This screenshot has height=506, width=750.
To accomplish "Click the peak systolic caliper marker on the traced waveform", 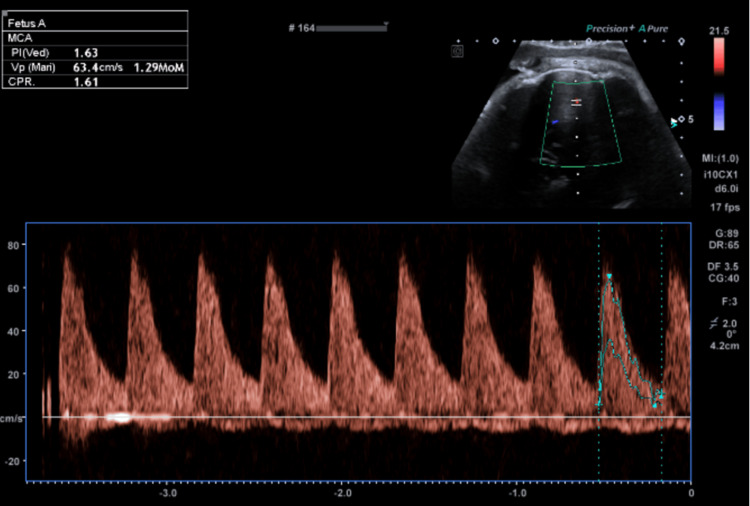I will [609, 276].
